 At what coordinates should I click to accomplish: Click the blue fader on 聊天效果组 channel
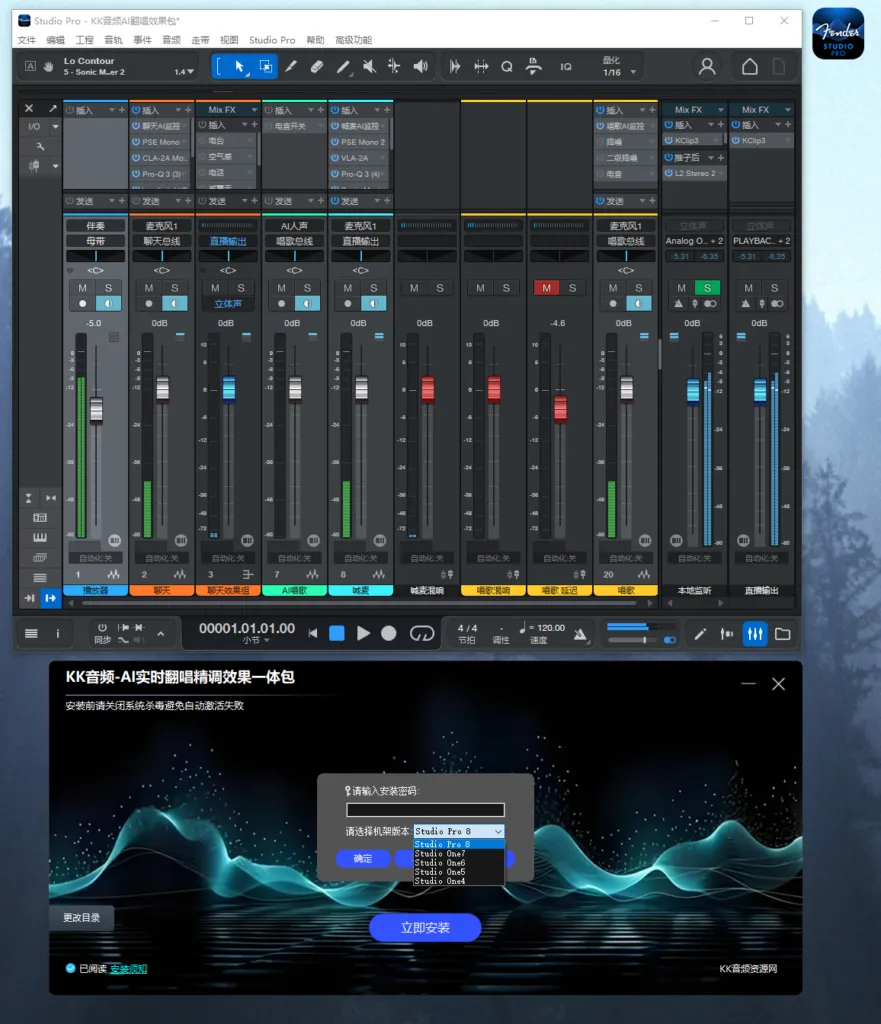click(229, 389)
